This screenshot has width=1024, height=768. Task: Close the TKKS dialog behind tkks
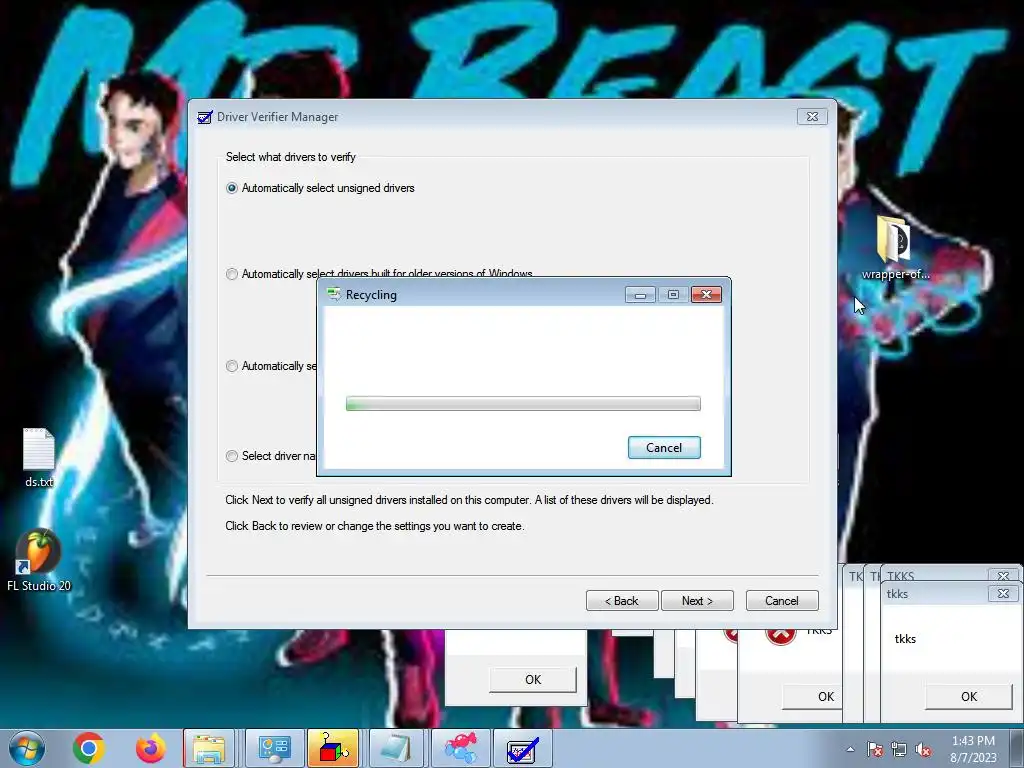1003,575
